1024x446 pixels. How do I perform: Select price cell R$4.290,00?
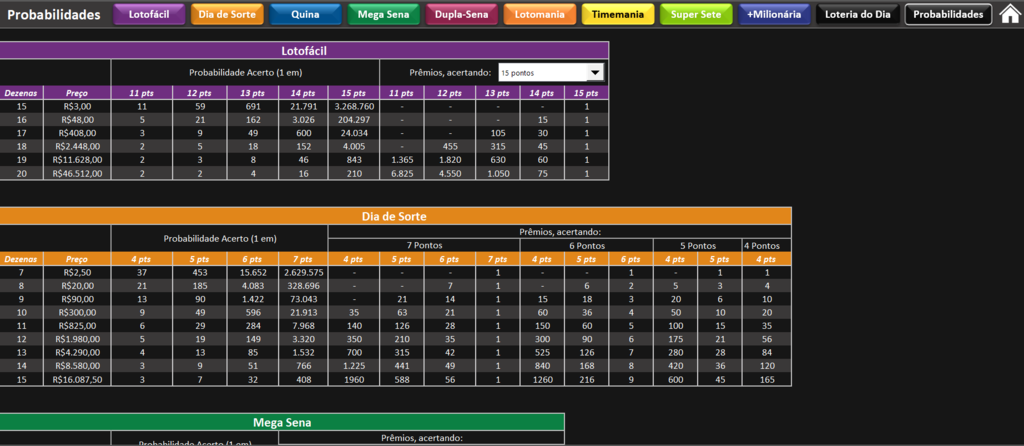point(77,352)
